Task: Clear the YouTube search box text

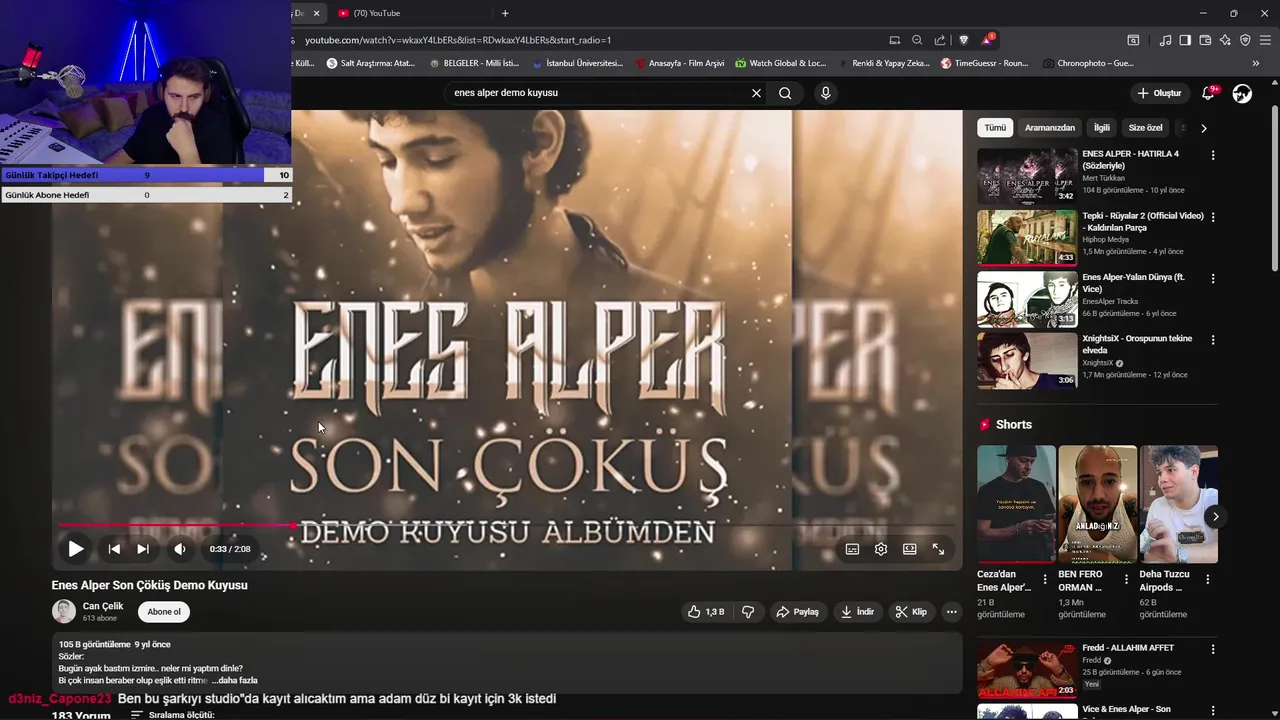Action: click(756, 93)
